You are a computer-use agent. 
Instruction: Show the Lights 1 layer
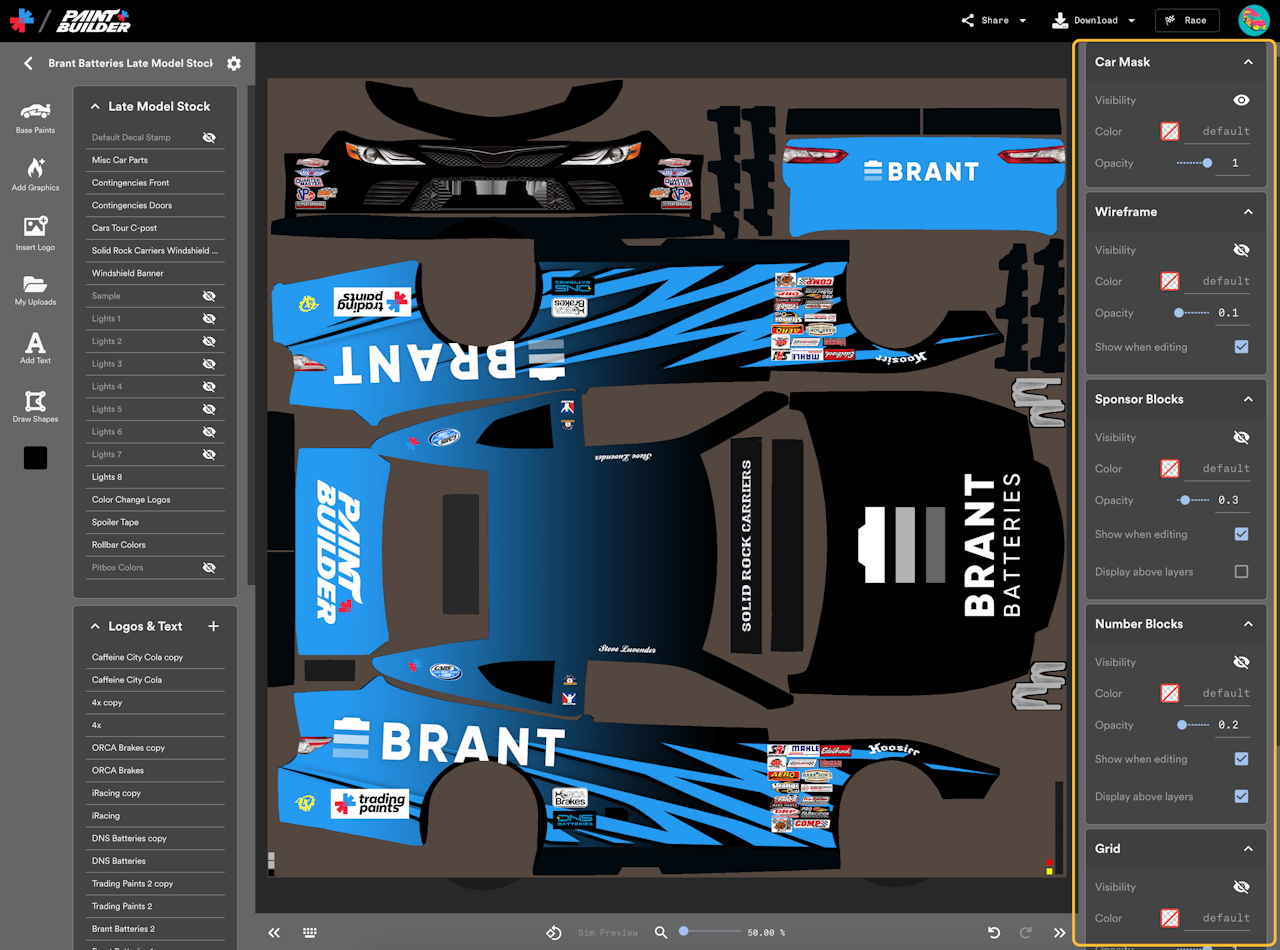209,318
